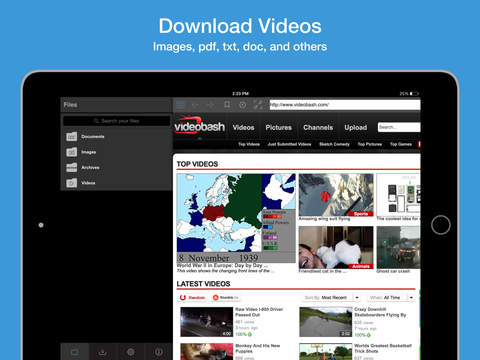Open the hamburger menu in browser toolbar
This screenshot has height=360, width=480.
180,105
